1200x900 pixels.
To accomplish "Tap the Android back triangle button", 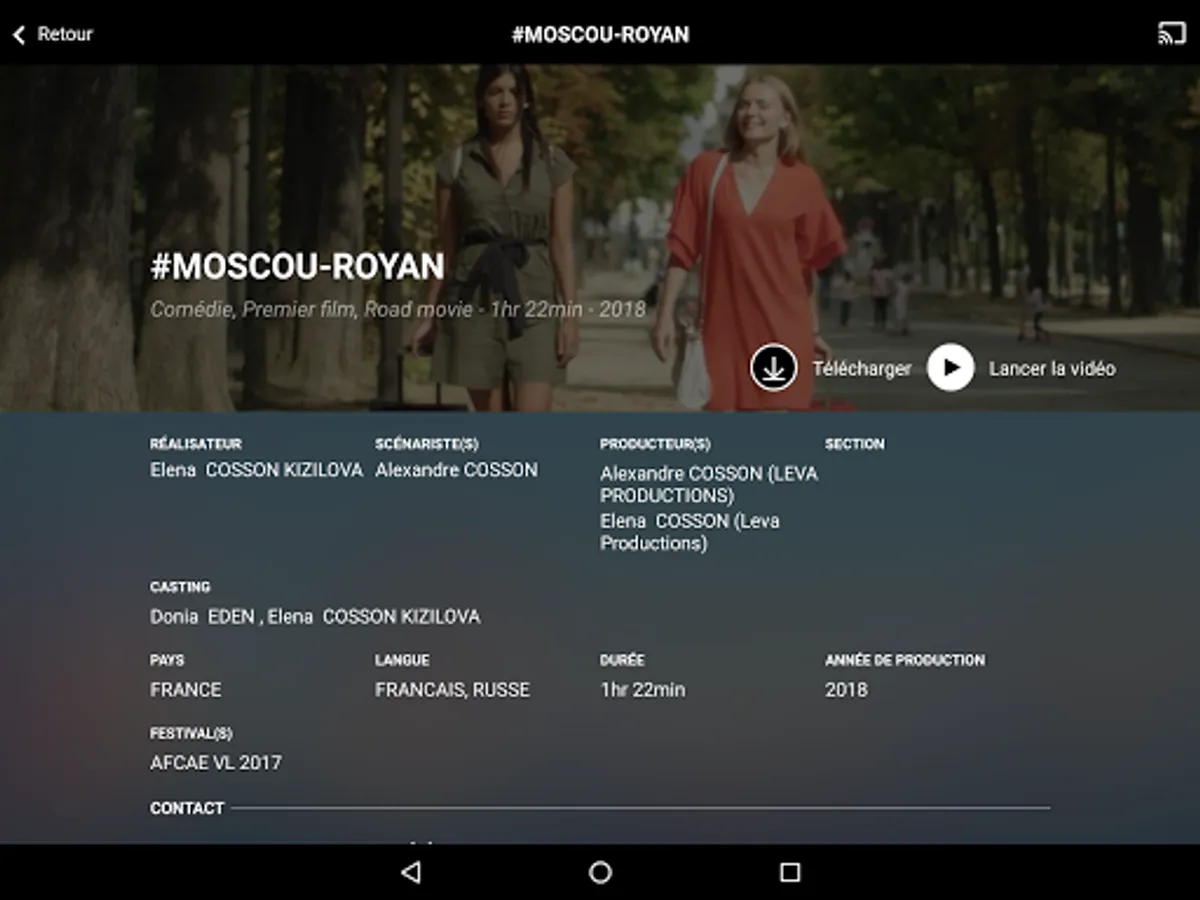I will (410, 872).
